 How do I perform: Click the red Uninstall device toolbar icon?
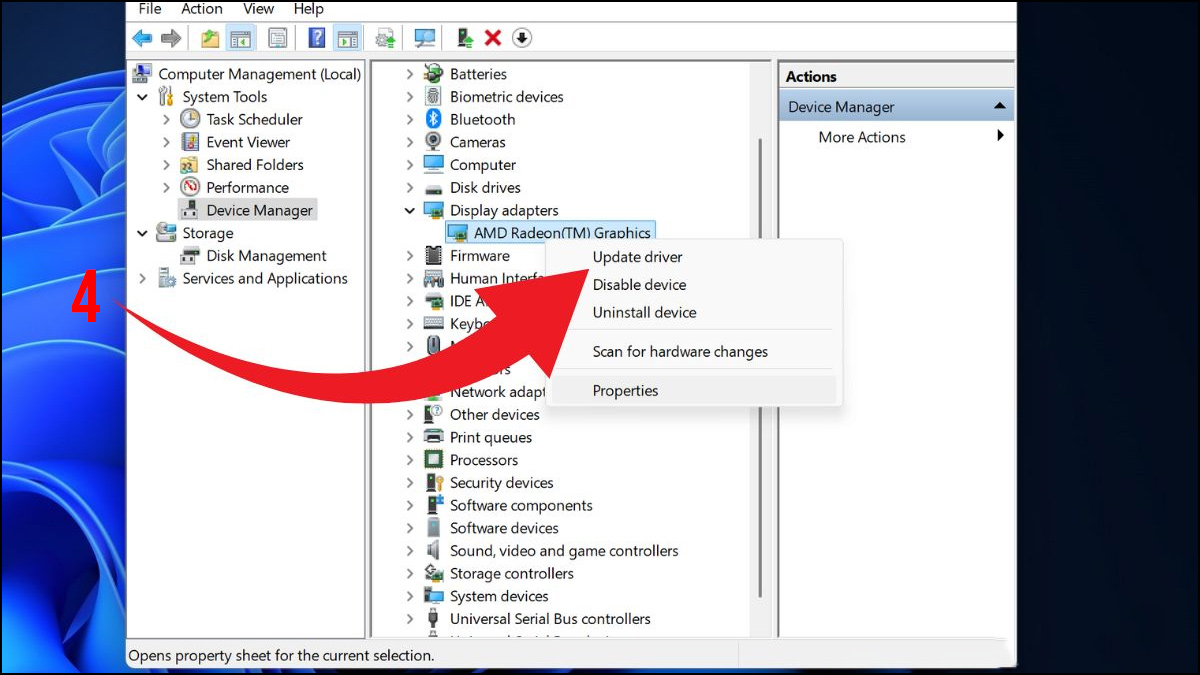click(493, 37)
